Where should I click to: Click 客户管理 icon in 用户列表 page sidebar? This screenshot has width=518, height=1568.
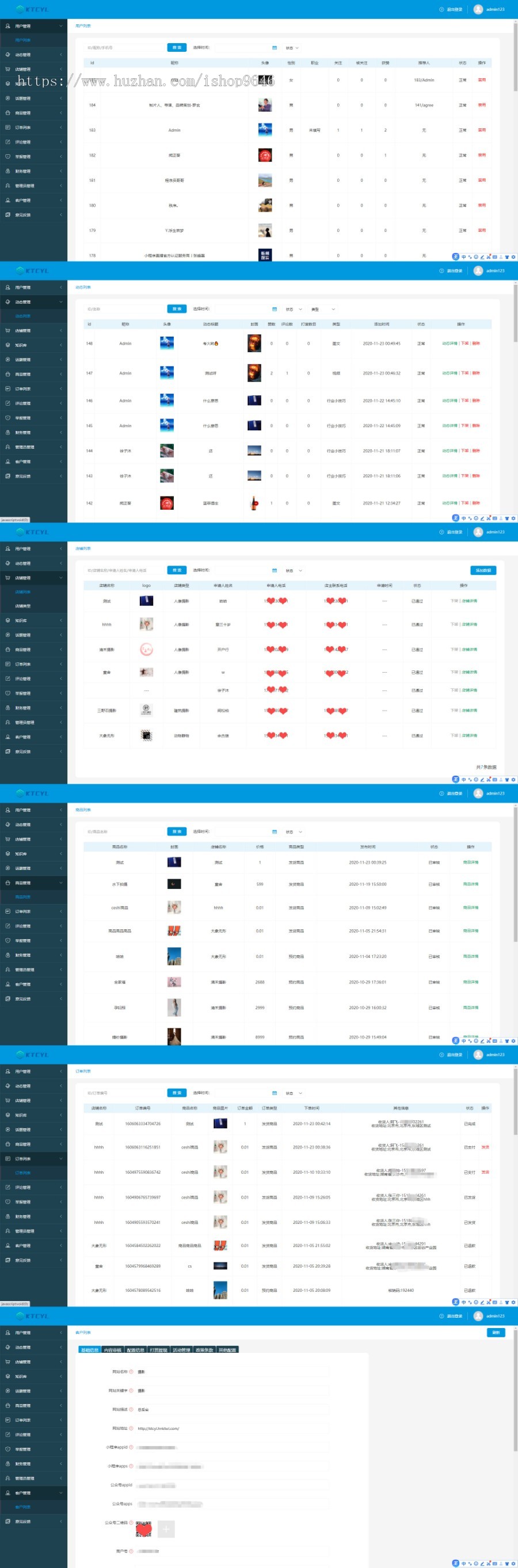pyautogui.click(x=7, y=200)
